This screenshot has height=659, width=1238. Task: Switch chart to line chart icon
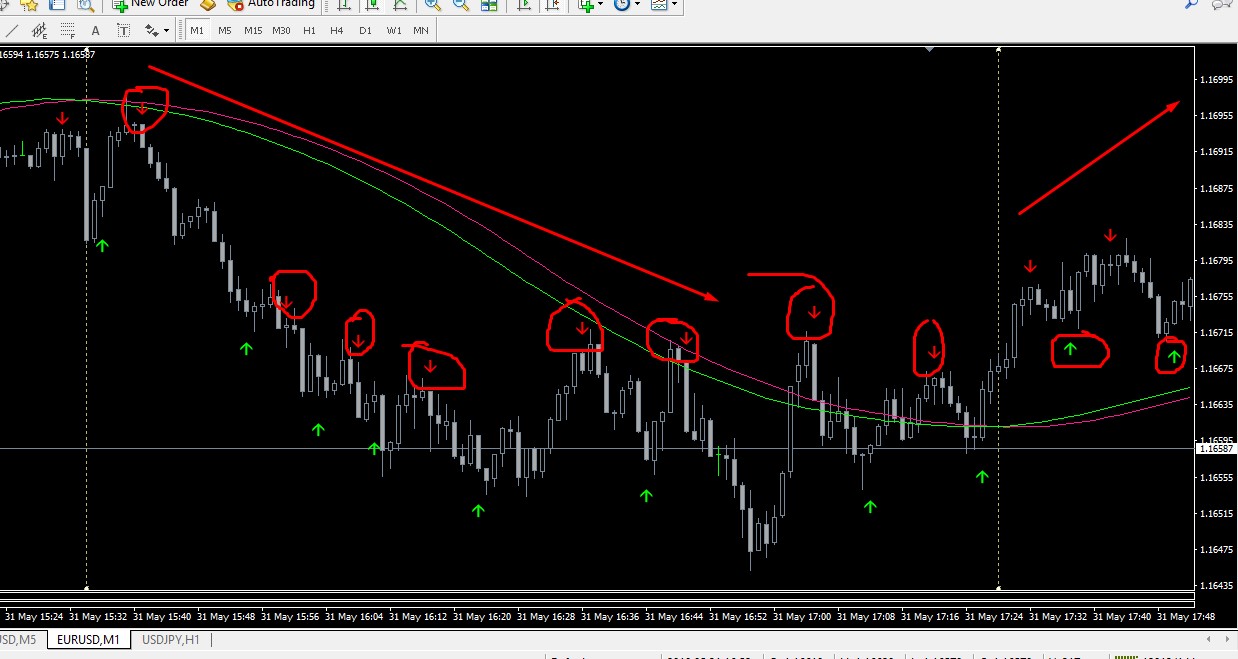[x=400, y=4]
